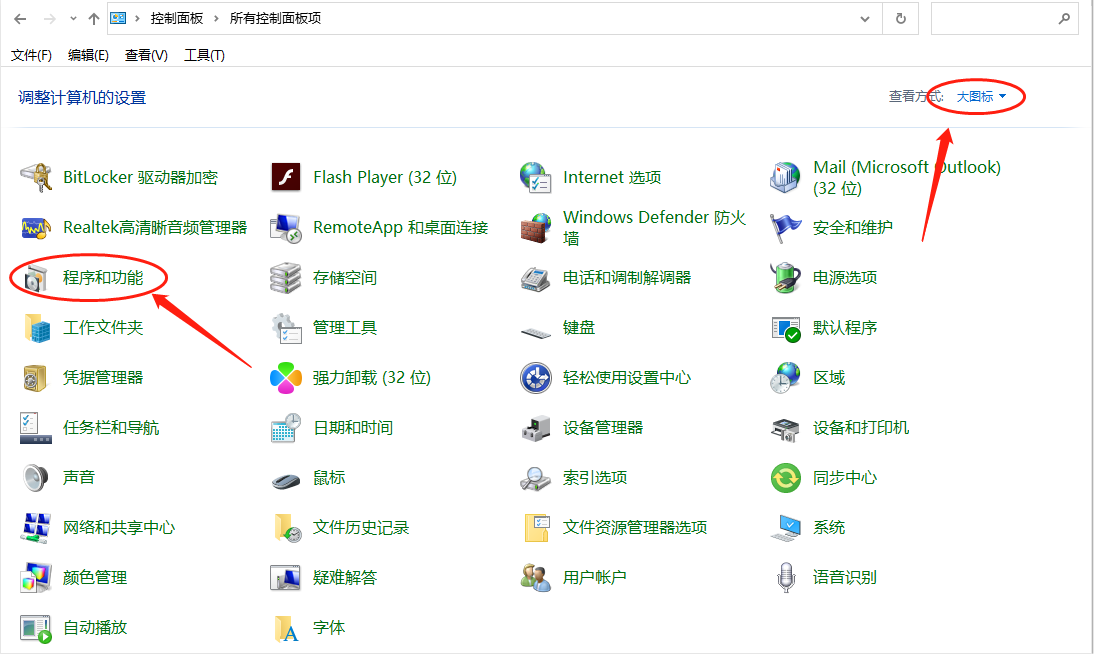Open the 存储空间 drives icon
The height and width of the screenshot is (654, 1094).
point(285,278)
